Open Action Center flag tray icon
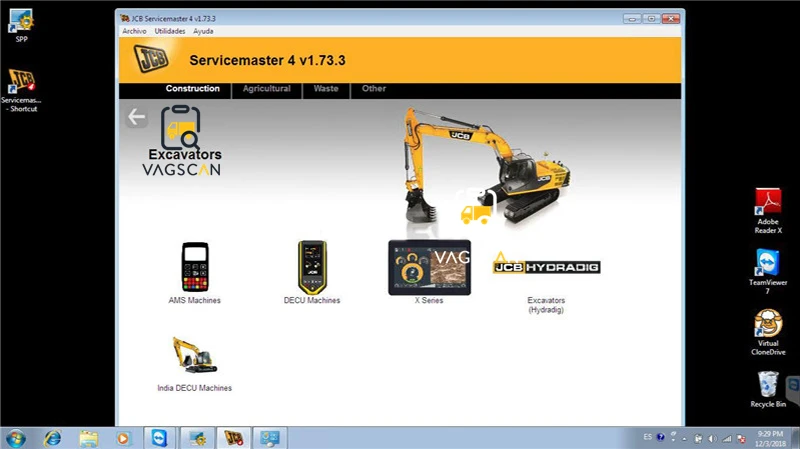This screenshot has height=449, width=800. coord(742,439)
